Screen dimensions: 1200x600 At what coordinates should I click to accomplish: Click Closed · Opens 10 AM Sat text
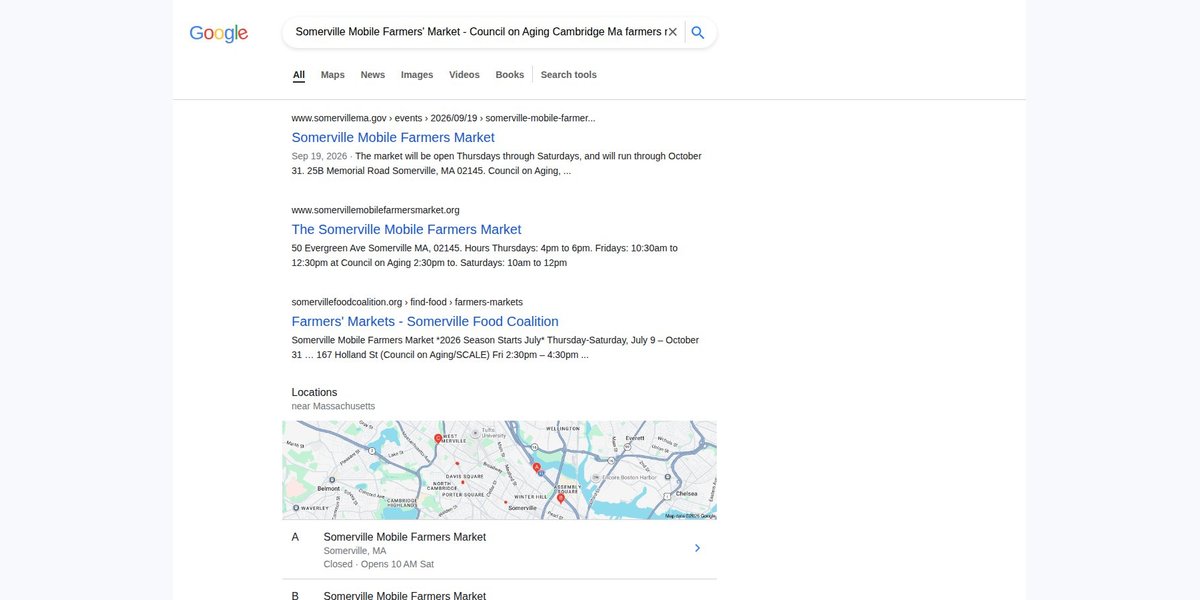(x=378, y=564)
